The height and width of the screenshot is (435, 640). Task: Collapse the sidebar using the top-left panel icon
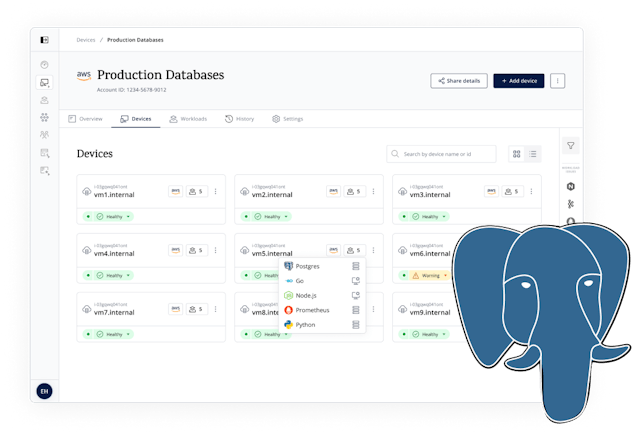[x=44, y=40]
